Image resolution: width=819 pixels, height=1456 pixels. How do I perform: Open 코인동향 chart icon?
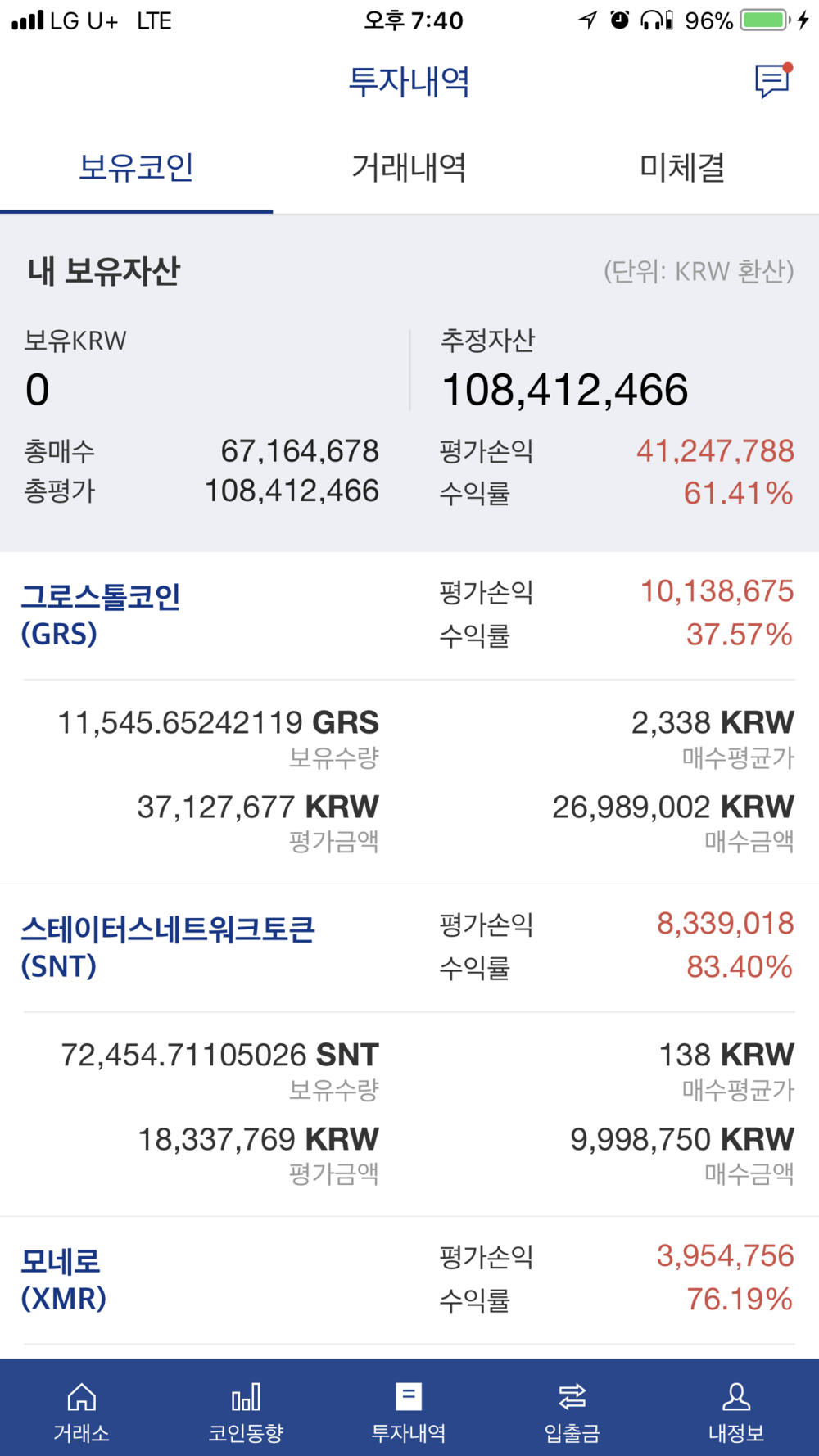246,1397
